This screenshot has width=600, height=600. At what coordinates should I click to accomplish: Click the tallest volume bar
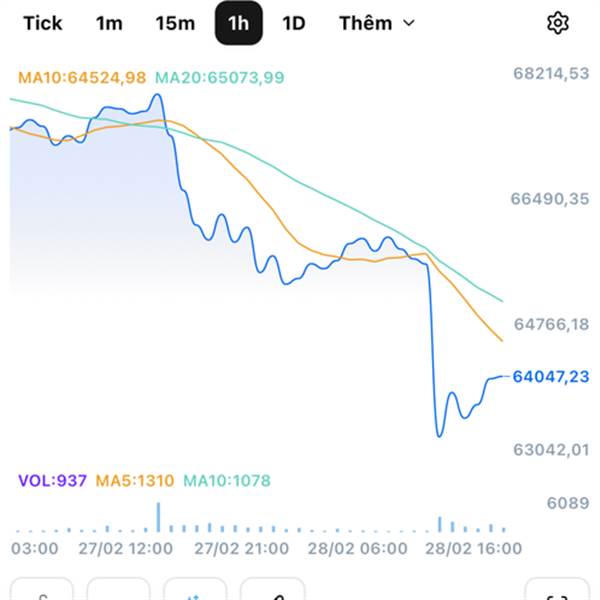coord(157,517)
